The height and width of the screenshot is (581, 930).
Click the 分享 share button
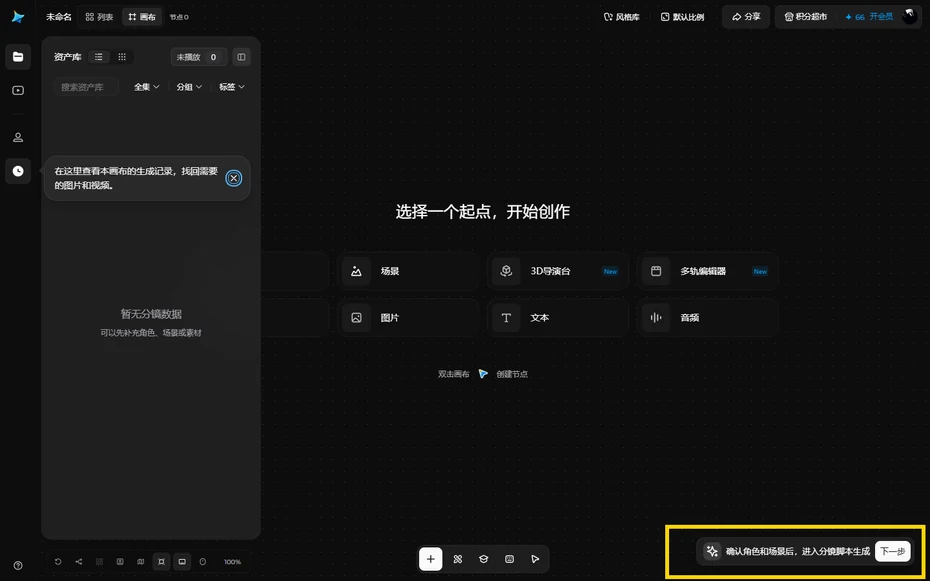coord(746,17)
